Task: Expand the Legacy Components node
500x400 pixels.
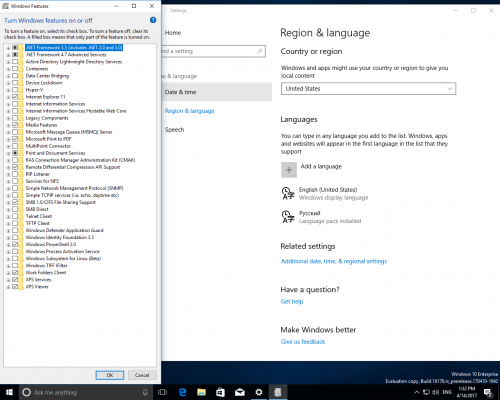Action: point(8,118)
